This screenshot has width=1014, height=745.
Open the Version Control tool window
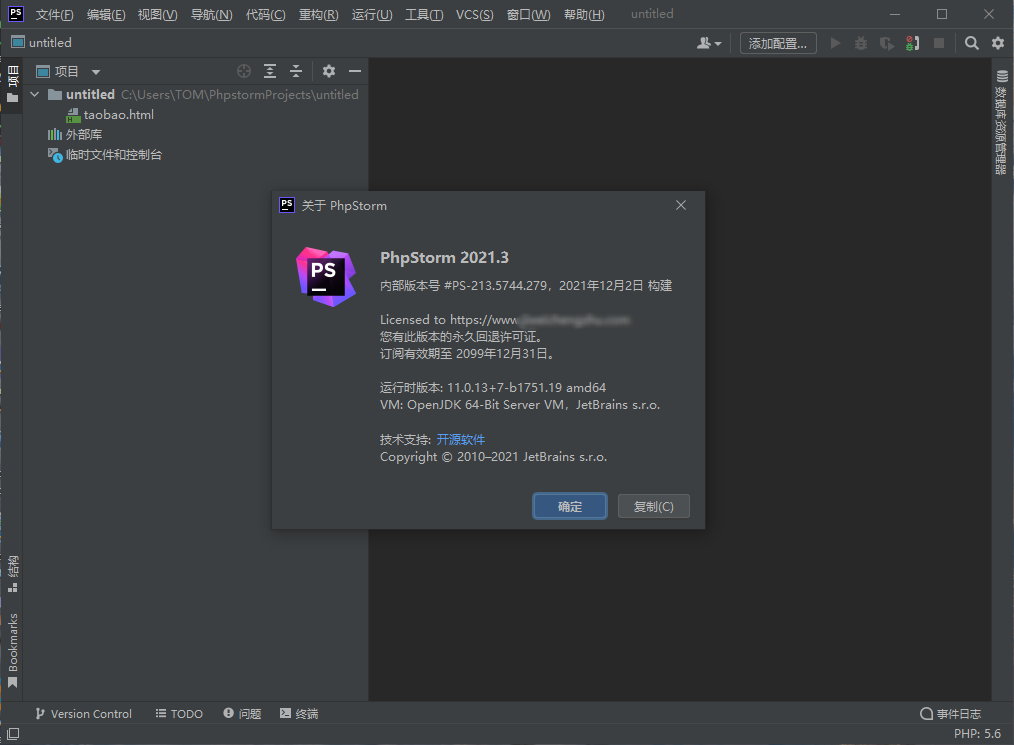[x=83, y=713]
